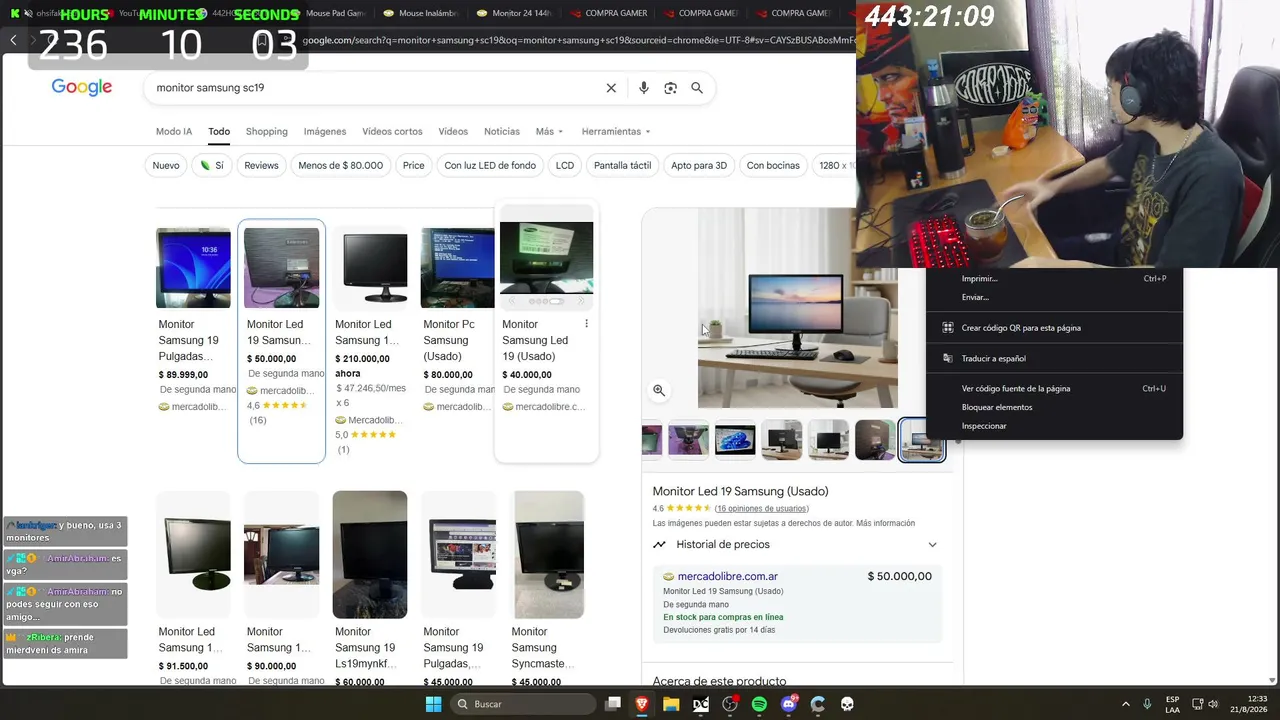Open the volume control in system tray
Image resolution: width=1280 pixels, height=720 pixels.
tap(1213, 704)
